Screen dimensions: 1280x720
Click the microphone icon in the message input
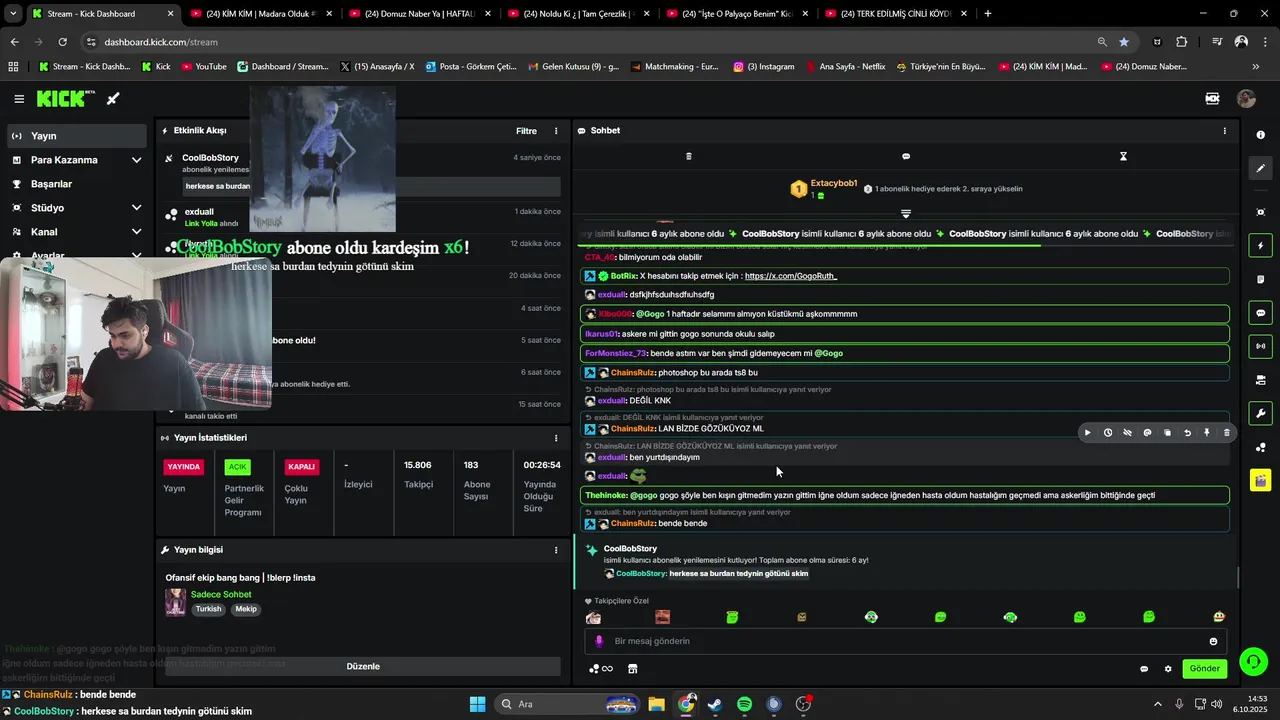tap(599, 641)
